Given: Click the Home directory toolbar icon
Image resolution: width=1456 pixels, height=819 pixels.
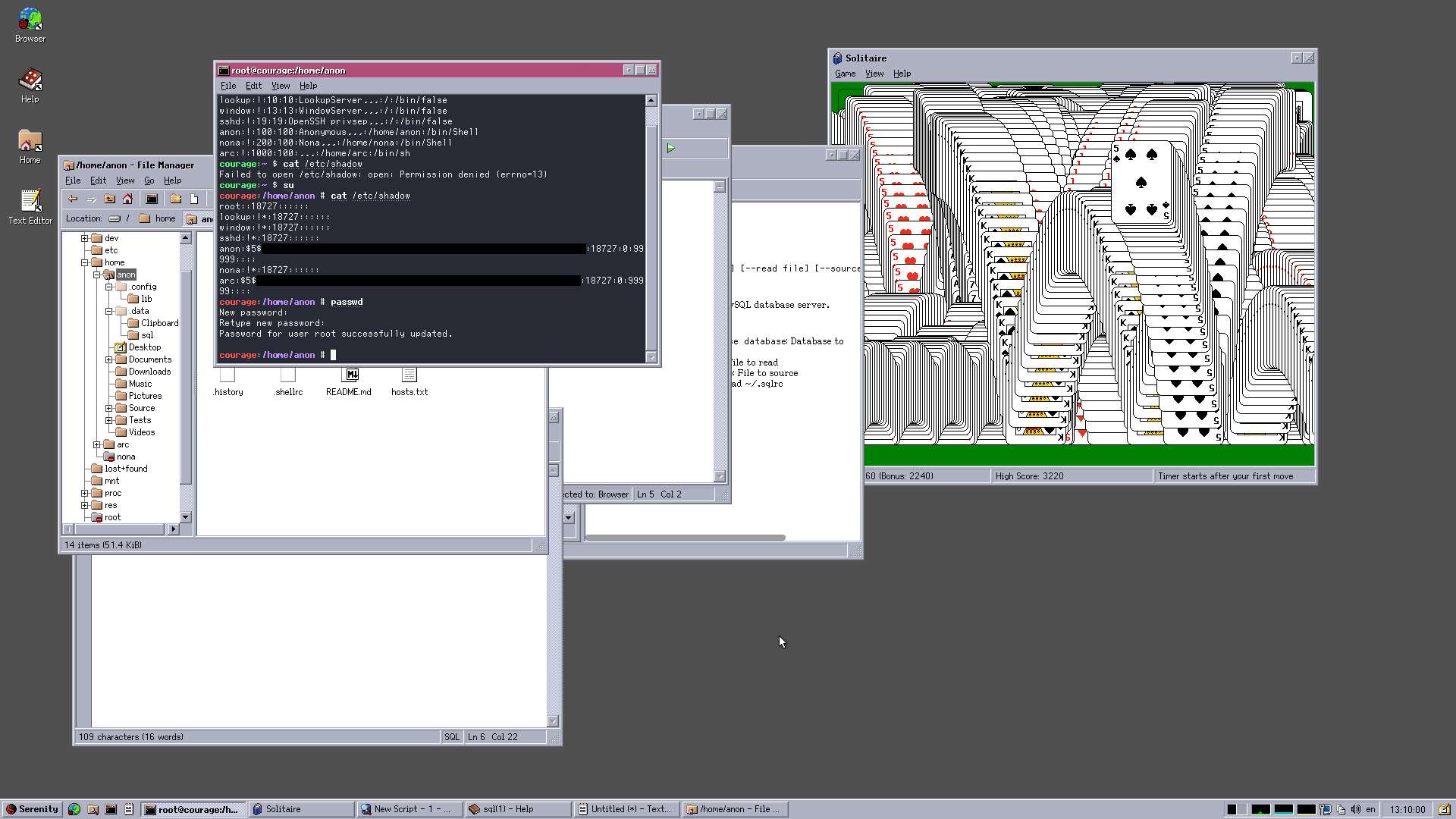Looking at the screenshot, I should click(x=127, y=199).
